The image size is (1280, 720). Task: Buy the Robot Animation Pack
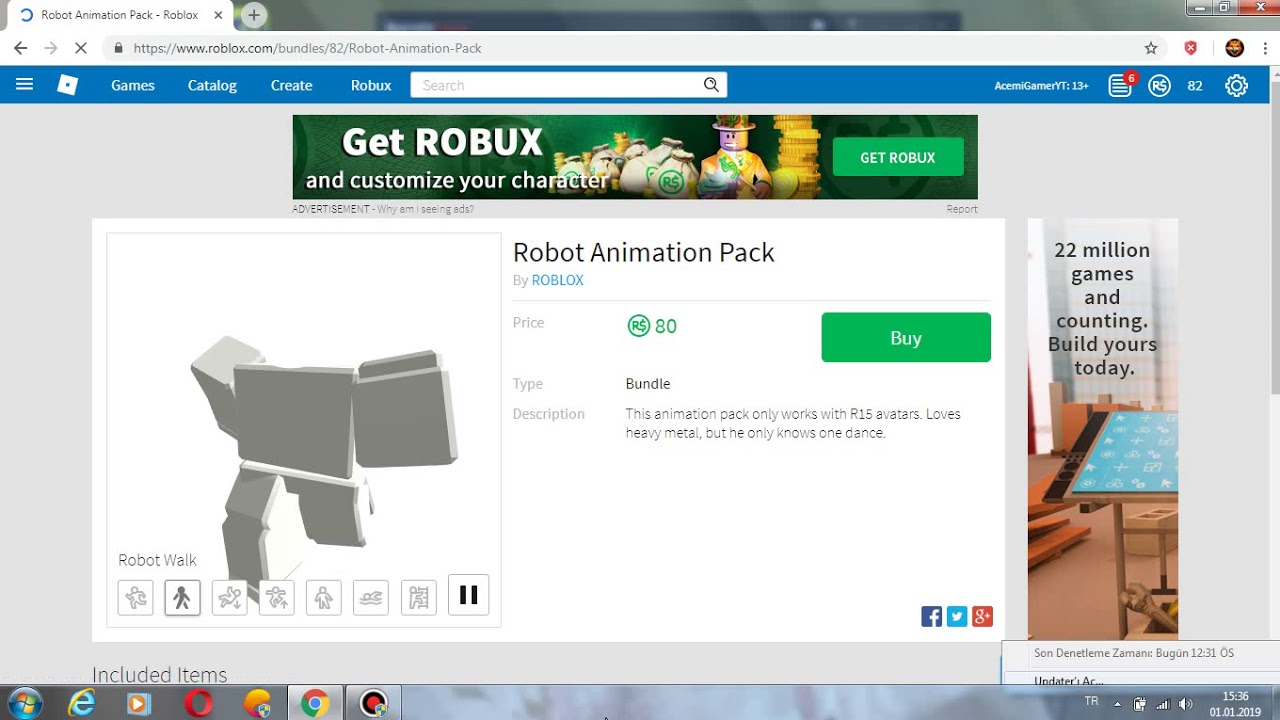(x=906, y=337)
